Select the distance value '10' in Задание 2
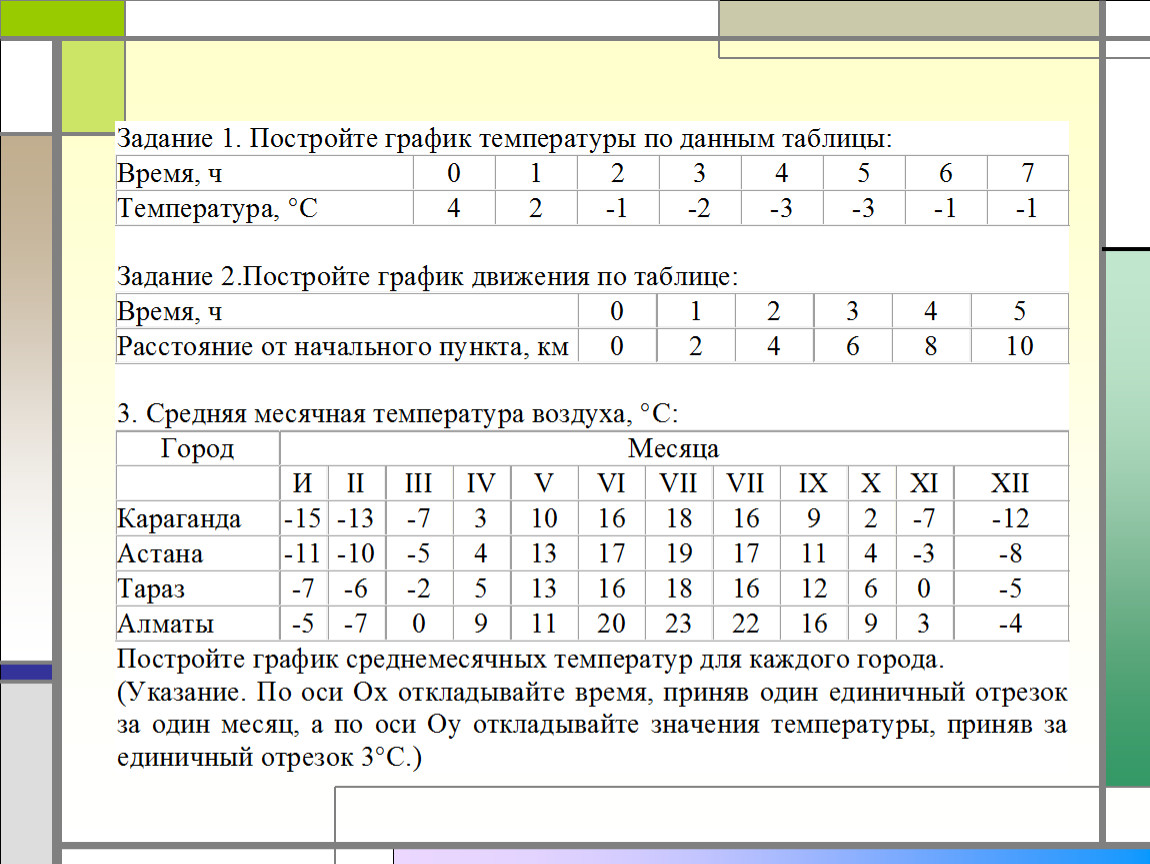 click(1019, 346)
